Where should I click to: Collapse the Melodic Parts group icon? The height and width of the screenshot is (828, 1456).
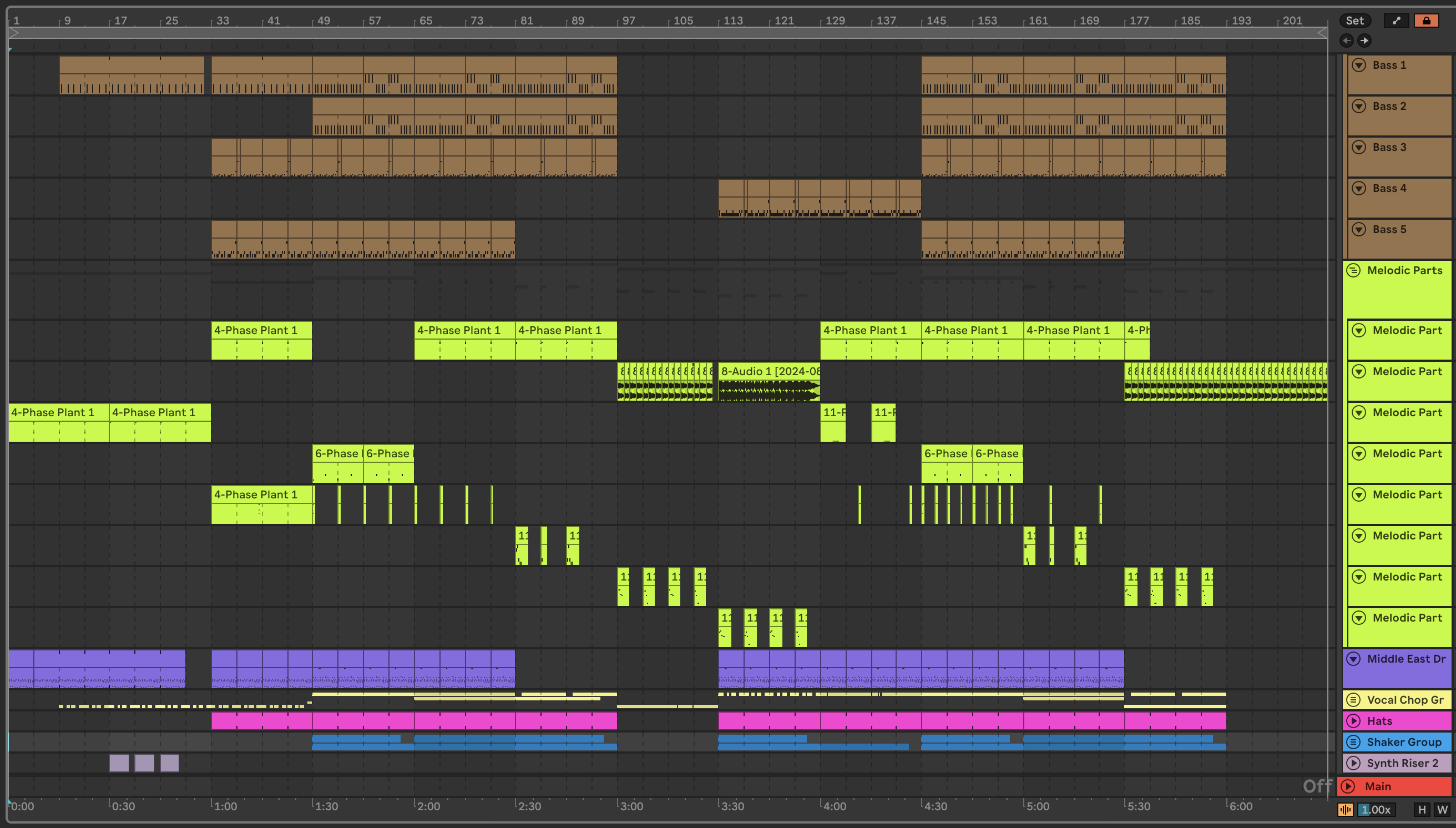(x=1354, y=270)
